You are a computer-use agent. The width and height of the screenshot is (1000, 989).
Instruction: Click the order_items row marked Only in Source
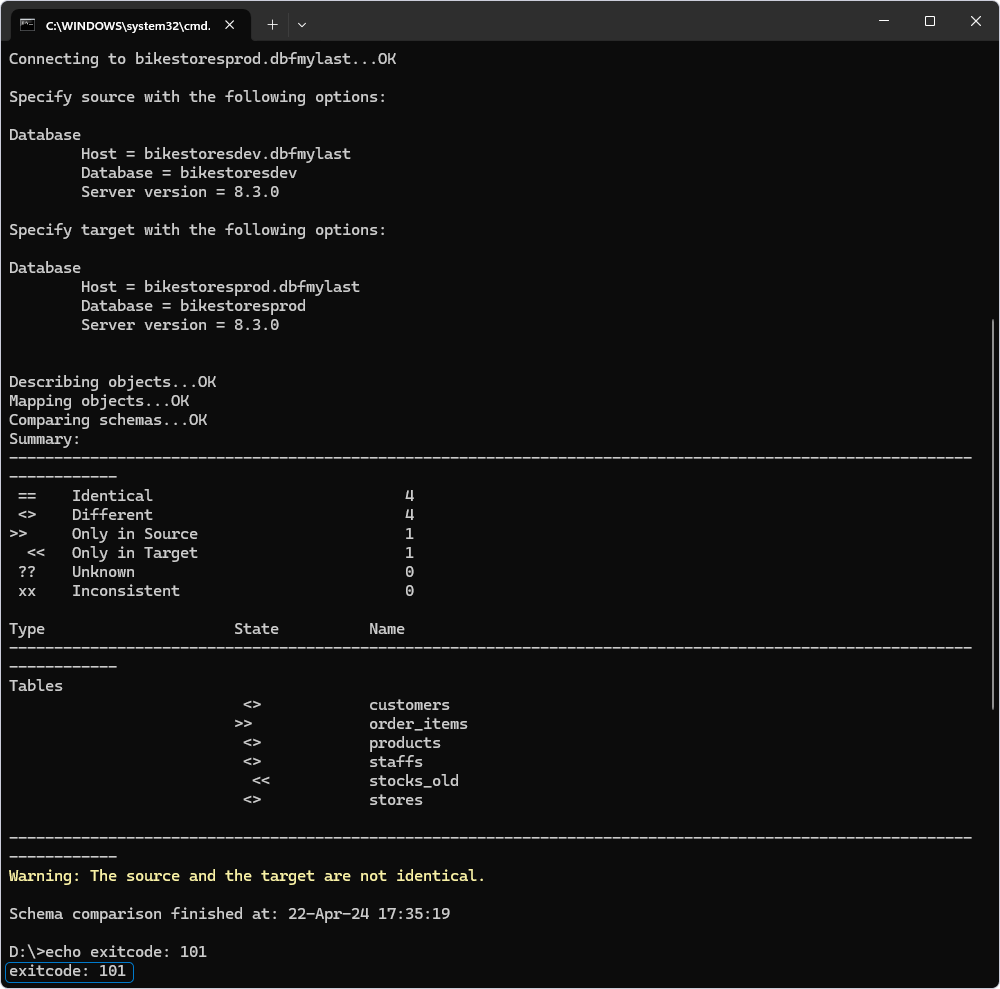418,723
